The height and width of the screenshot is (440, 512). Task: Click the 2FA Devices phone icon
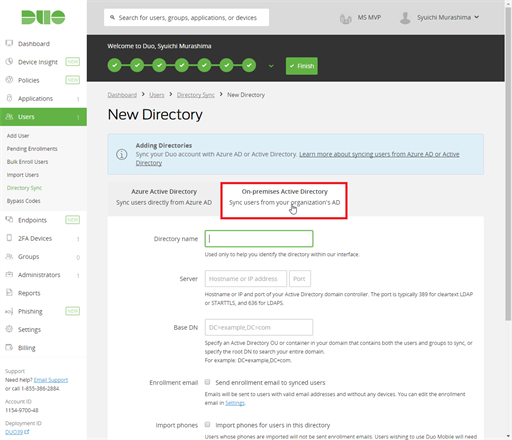9,238
